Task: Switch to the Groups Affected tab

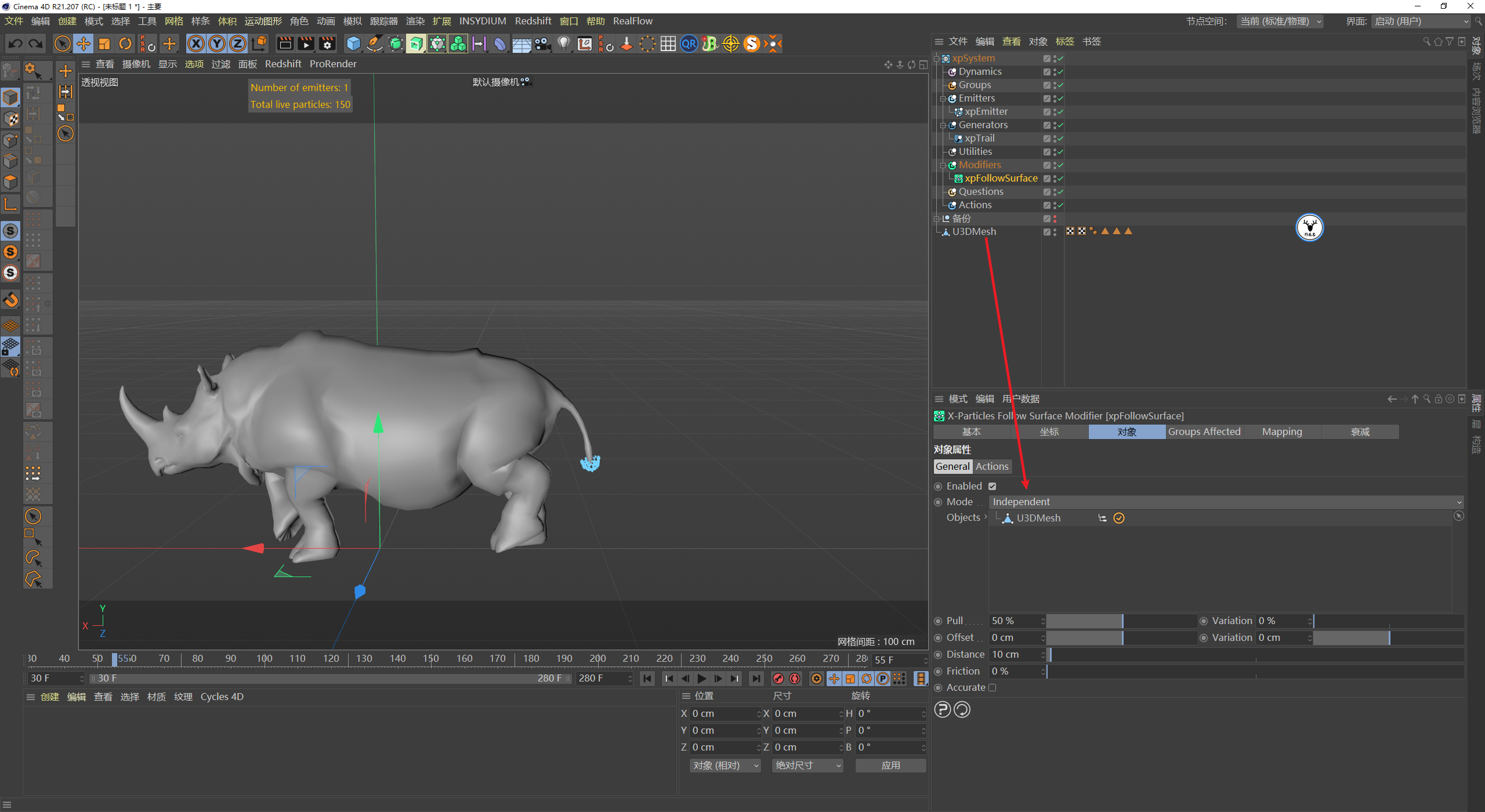Action: [1204, 432]
